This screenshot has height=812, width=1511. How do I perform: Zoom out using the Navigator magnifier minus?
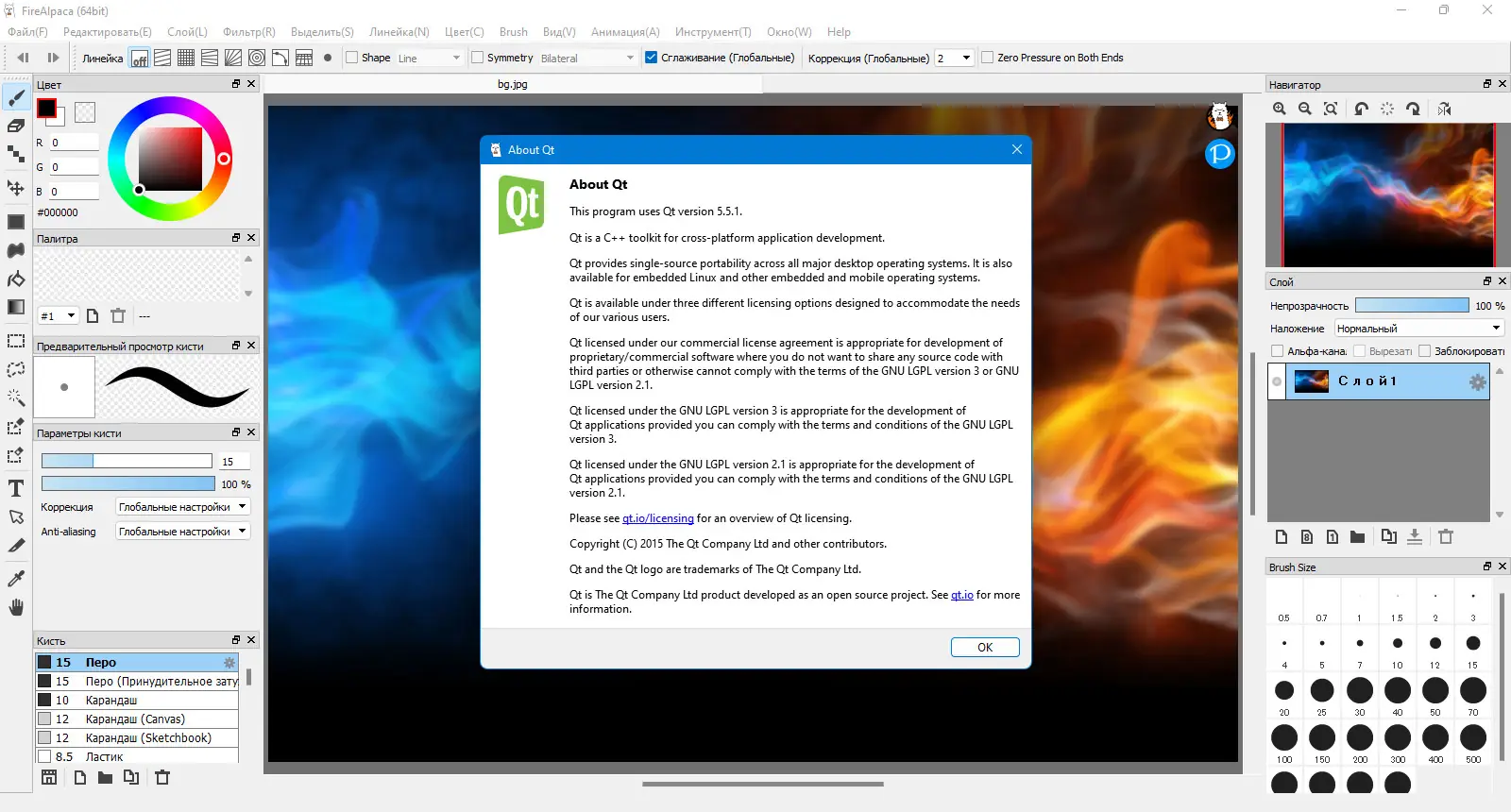click(1305, 109)
